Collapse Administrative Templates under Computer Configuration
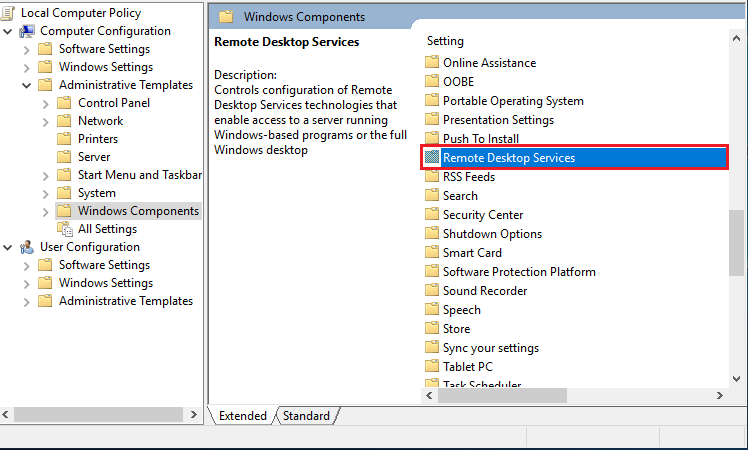 point(27,85)
